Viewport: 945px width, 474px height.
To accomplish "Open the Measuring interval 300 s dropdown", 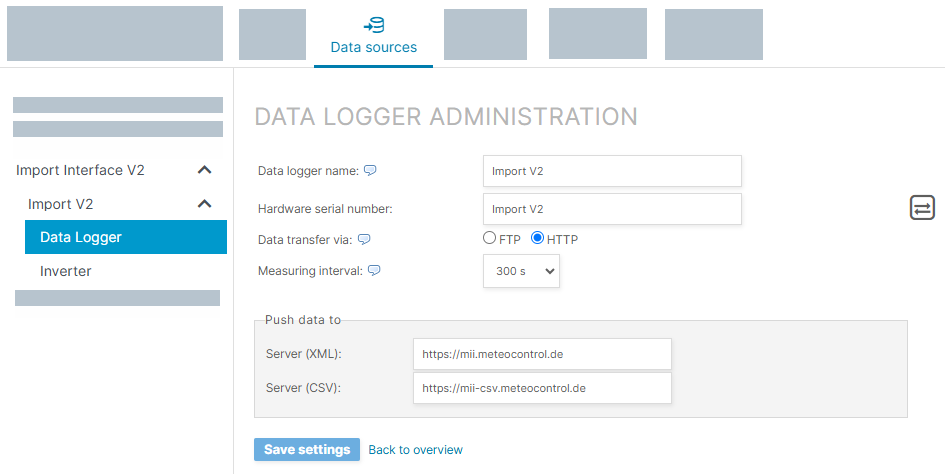I will click(521, 272).
